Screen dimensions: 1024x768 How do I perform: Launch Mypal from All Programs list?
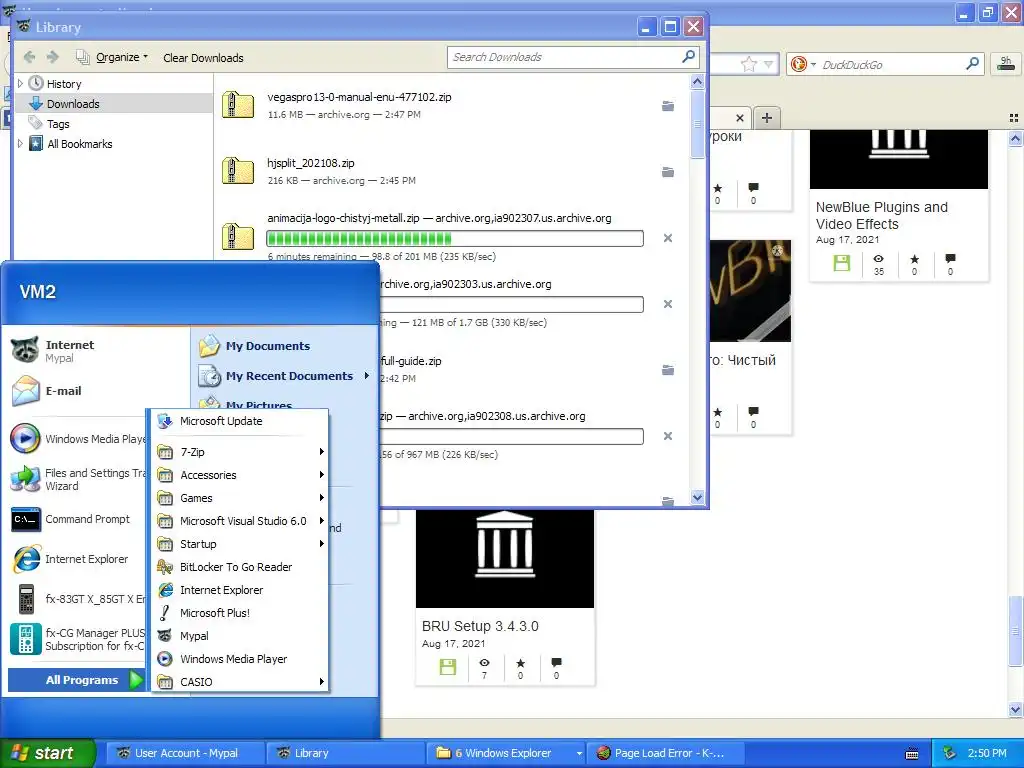[240, 635]
